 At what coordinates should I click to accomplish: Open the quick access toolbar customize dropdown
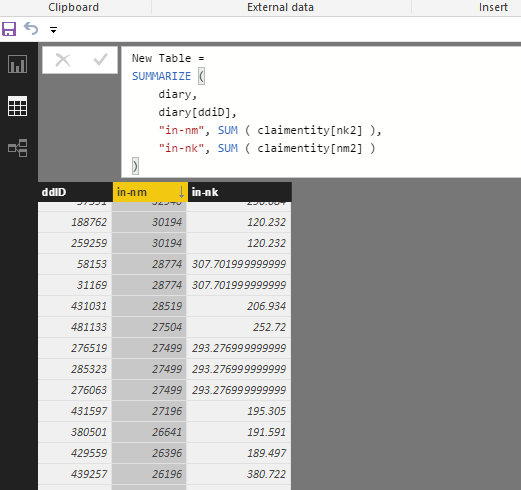click(x=53, y=30)
